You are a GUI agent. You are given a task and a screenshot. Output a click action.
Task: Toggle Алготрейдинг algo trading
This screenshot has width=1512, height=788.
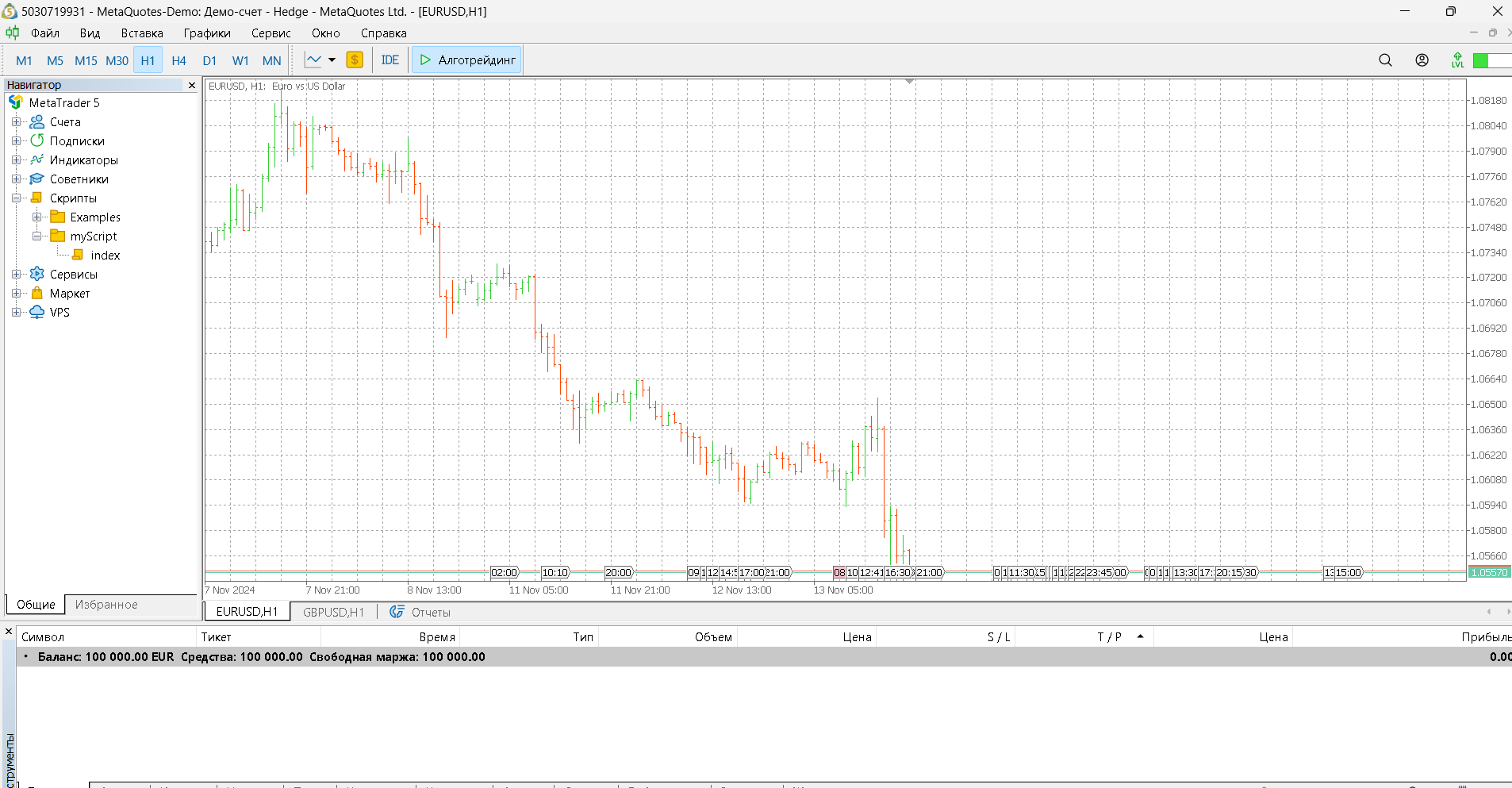(466, 60)
